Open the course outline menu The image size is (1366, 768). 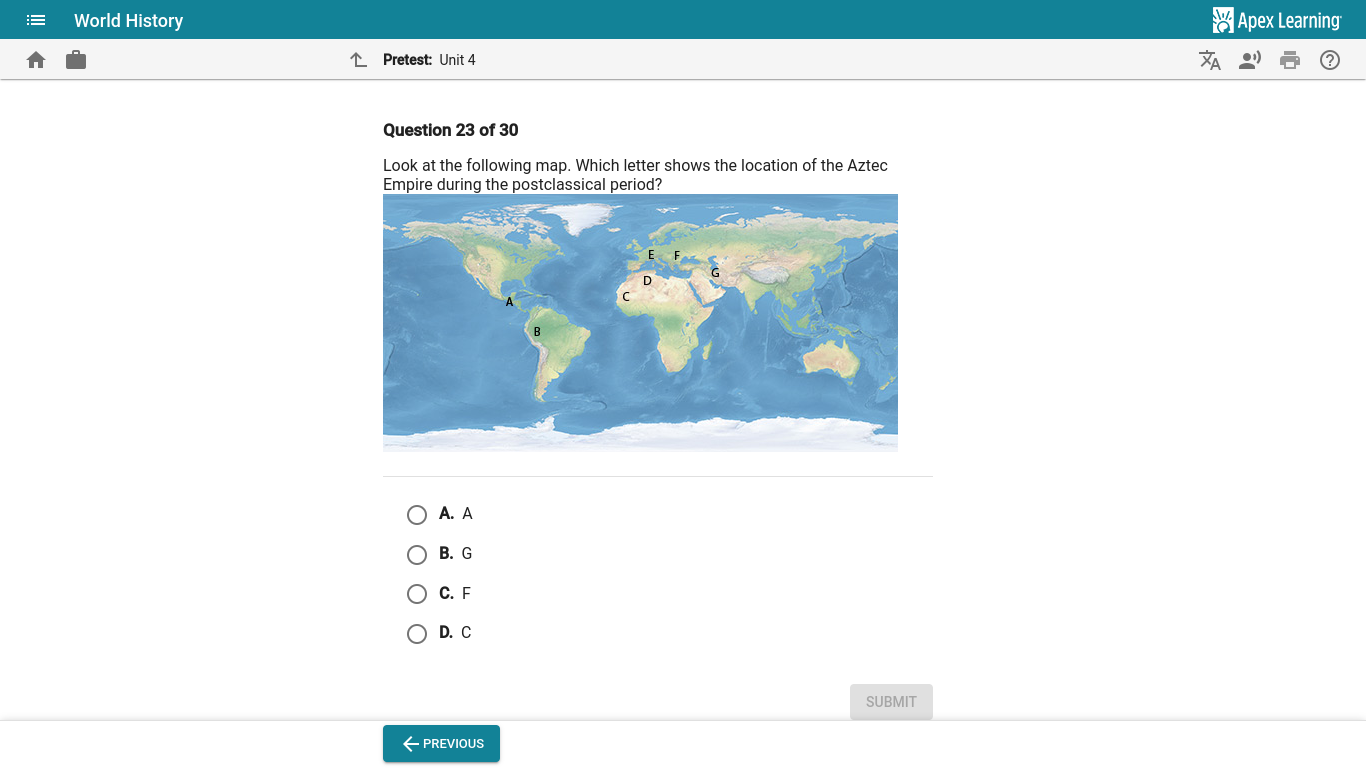click(36, 20)
